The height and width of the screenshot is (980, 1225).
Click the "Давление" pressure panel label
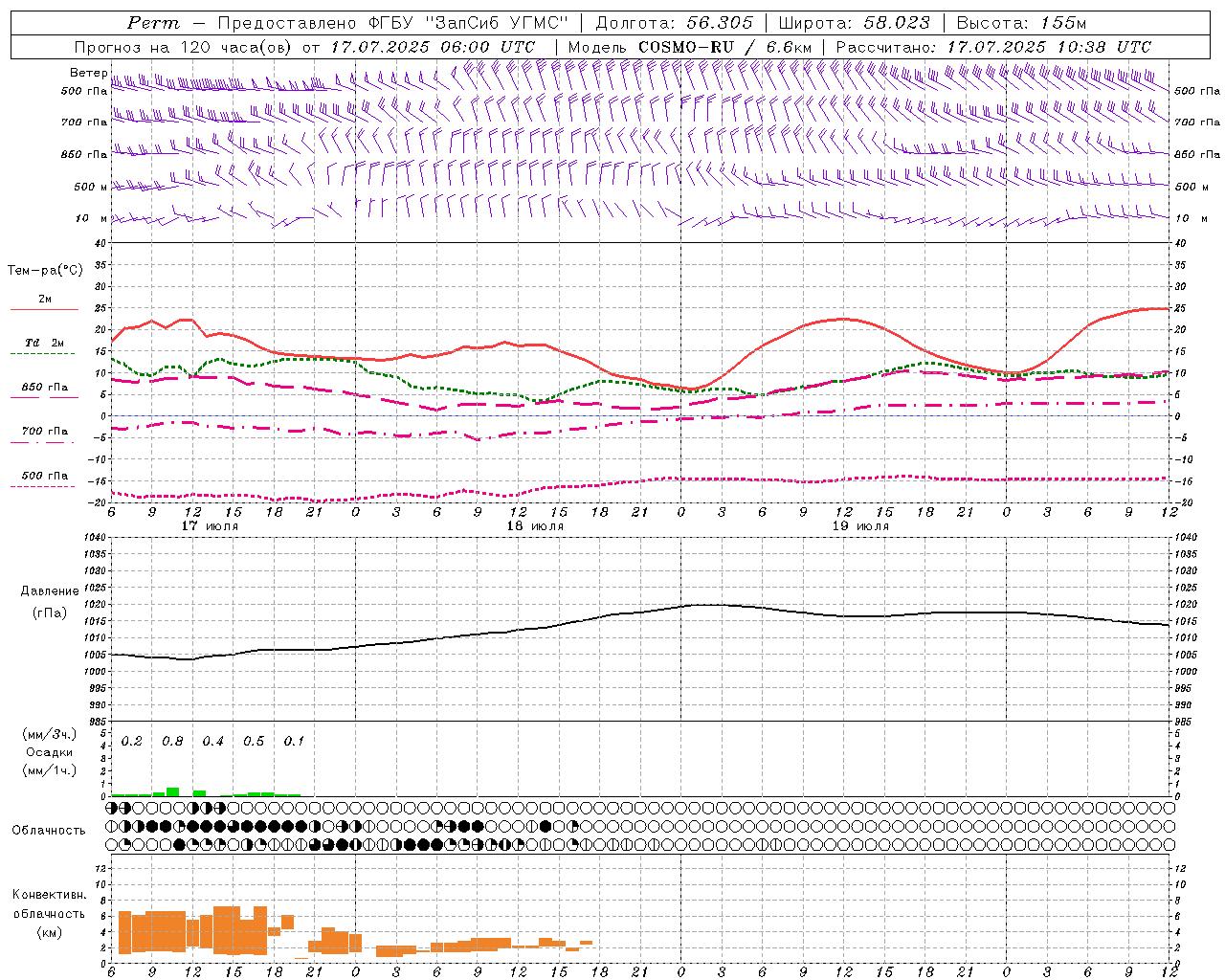pos(50,591)
